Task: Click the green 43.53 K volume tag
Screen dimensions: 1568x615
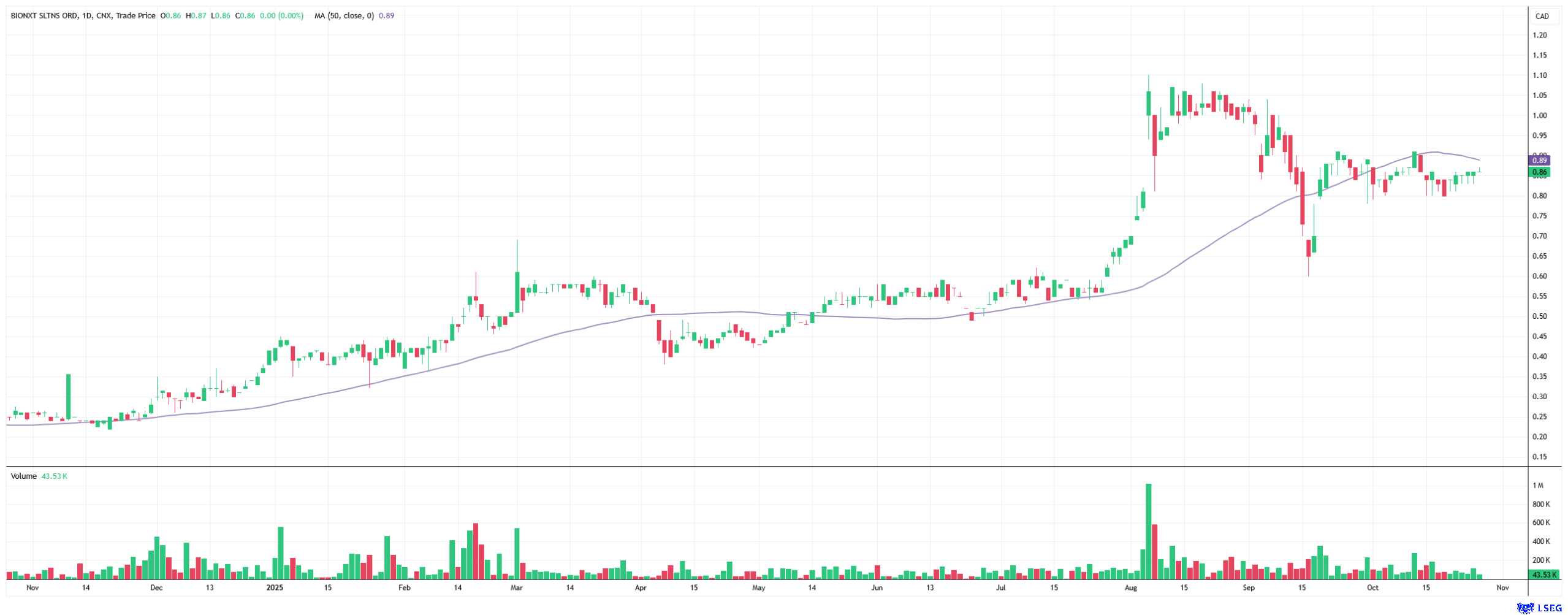Action: (x=1543, y=575)
